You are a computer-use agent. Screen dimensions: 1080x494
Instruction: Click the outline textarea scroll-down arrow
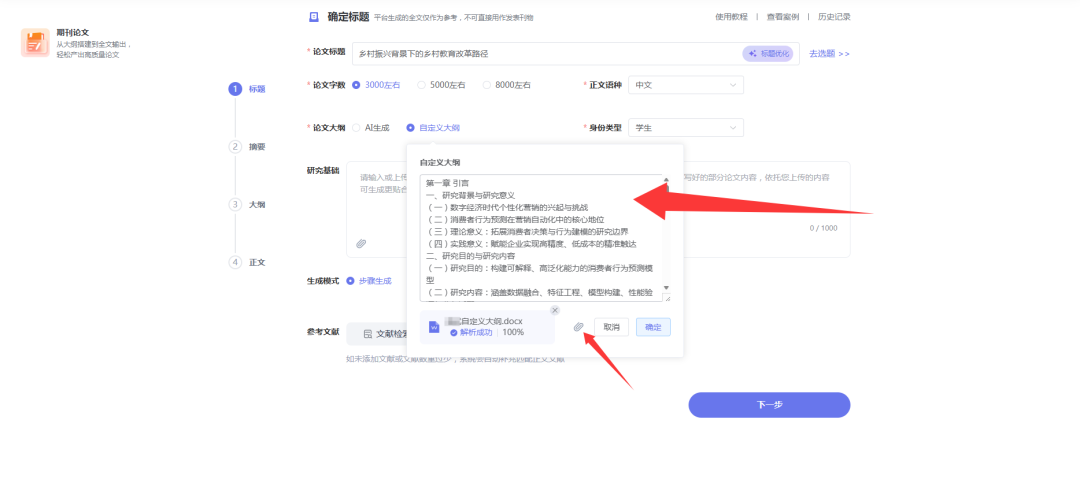point(666,288)
